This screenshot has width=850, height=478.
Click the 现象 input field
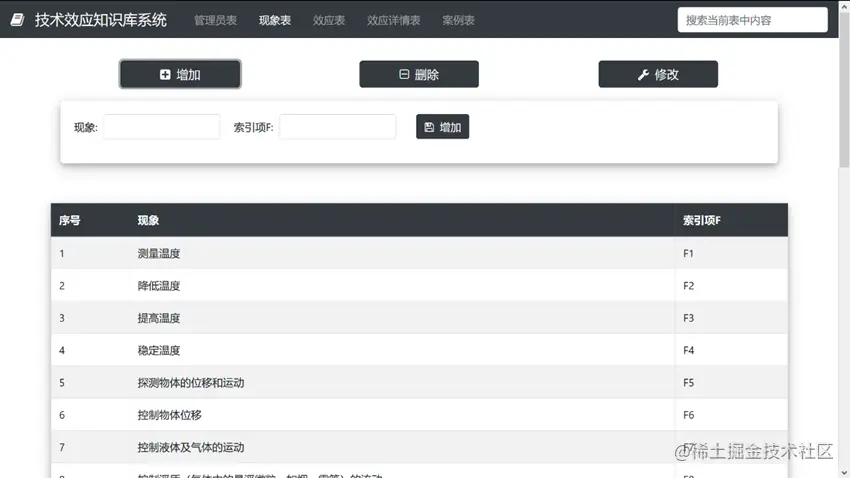162,127
